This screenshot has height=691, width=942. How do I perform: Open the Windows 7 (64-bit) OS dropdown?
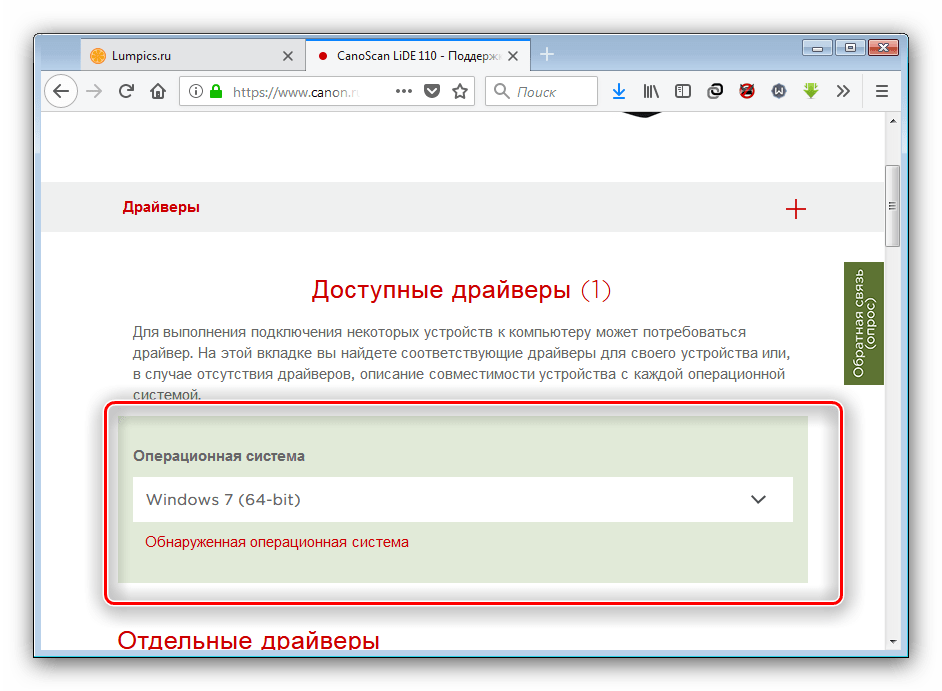click(462, 499)
